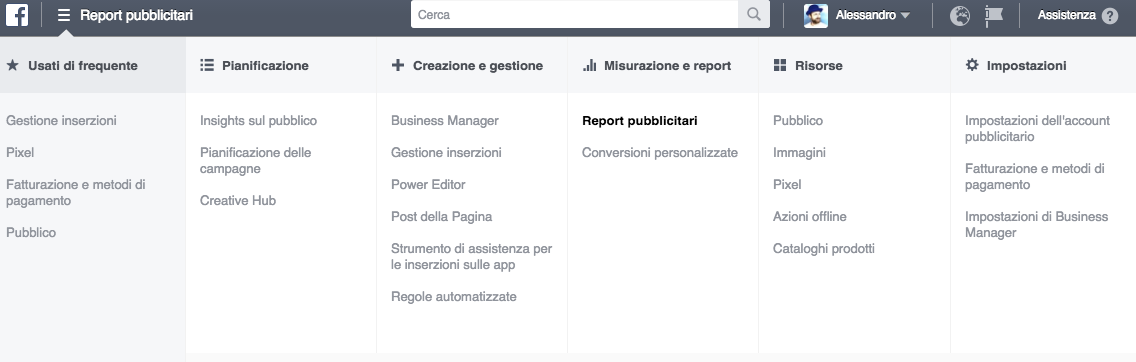The image size is (1136, 362).
Task: Focus the Cerca search field
Action: point(575,14)
